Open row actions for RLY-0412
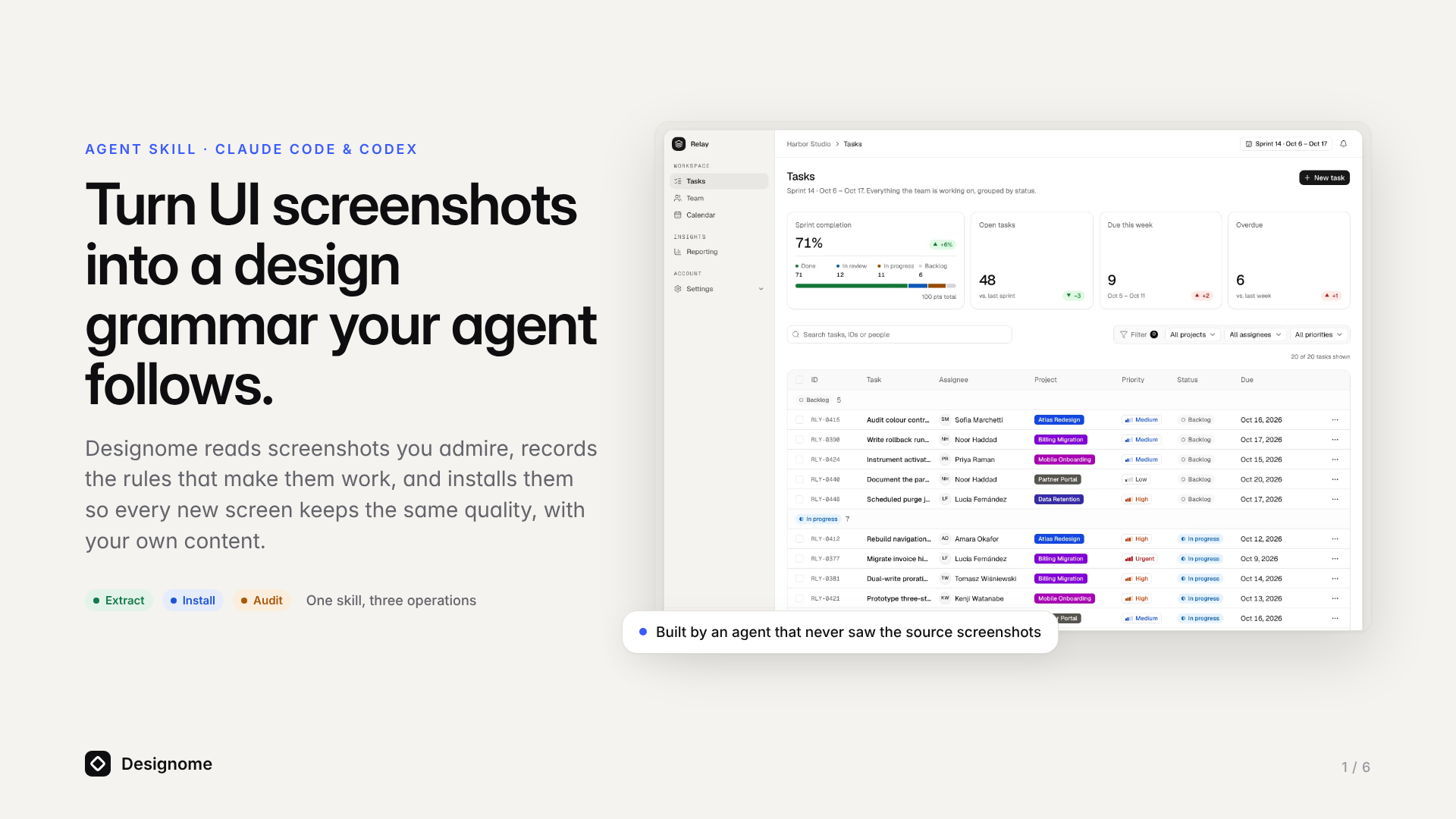The image size is (1456, 819). pyautogui.click(x=1335, y=539)
